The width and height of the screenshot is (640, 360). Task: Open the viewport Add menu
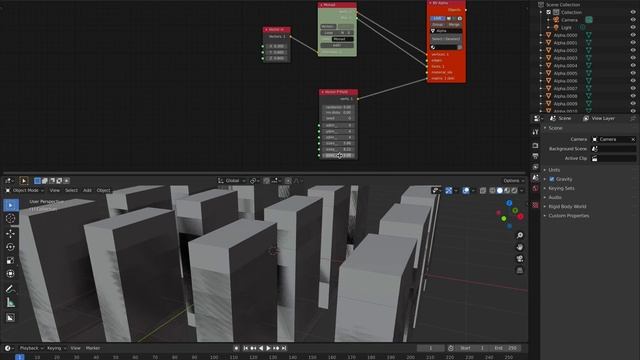click(x=87, y=190)
